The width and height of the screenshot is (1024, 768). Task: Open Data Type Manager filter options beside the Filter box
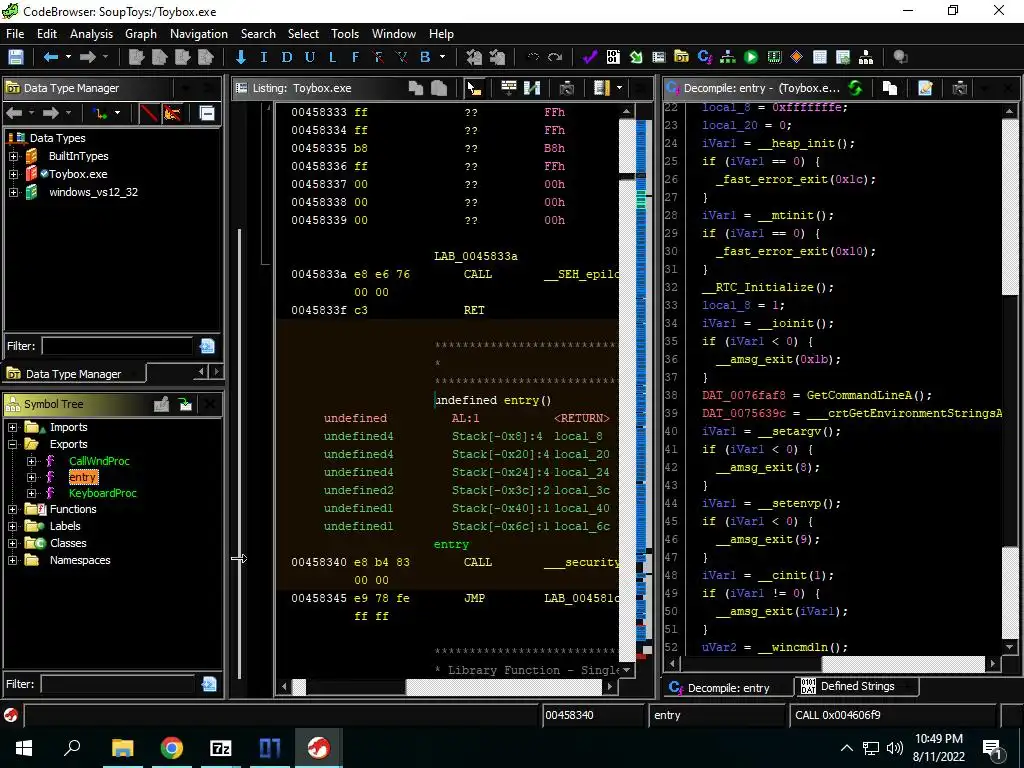pos(207,346)
